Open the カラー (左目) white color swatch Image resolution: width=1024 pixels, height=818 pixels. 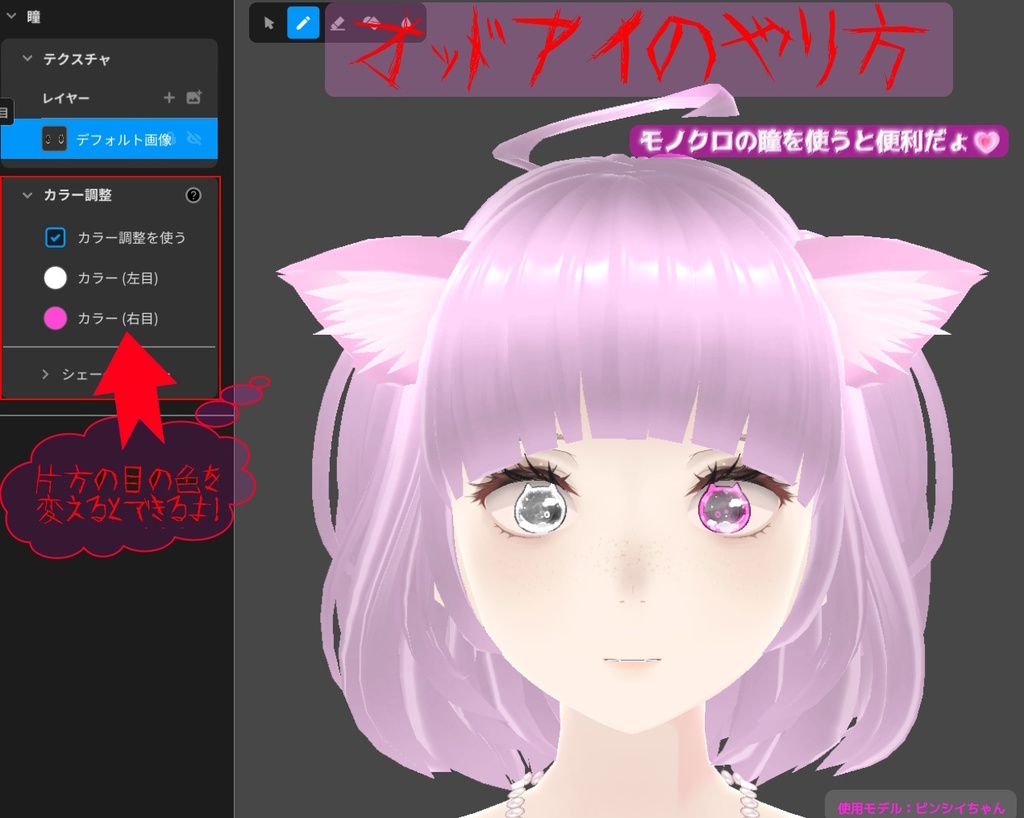pyautogui.click(x=56, y=278)
